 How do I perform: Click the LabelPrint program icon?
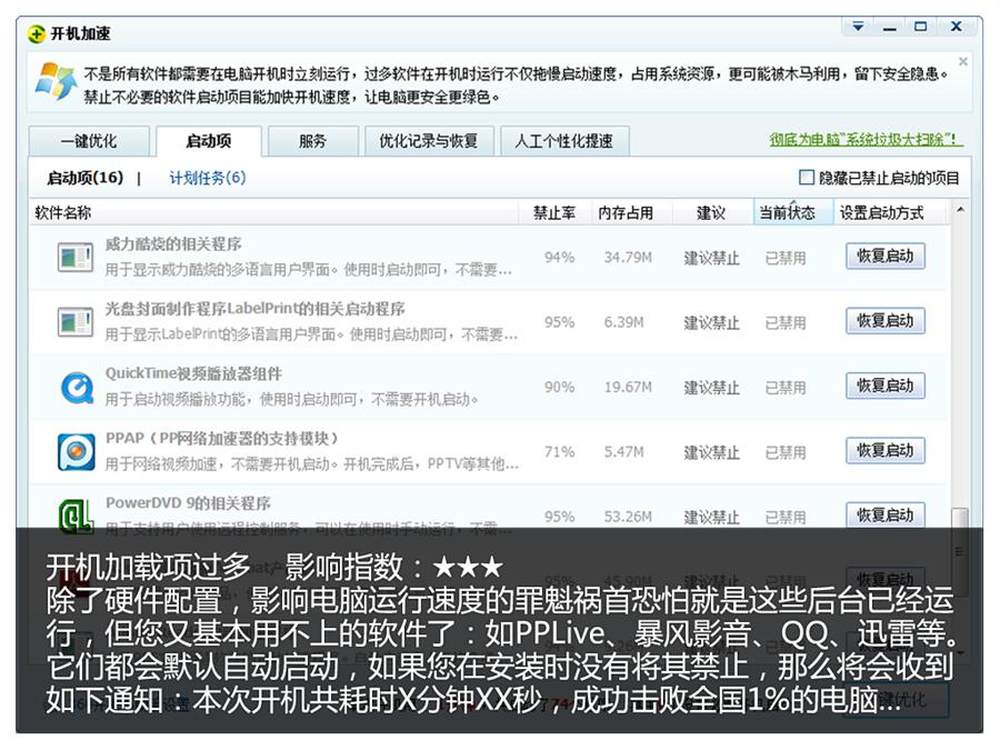[75, 322]
